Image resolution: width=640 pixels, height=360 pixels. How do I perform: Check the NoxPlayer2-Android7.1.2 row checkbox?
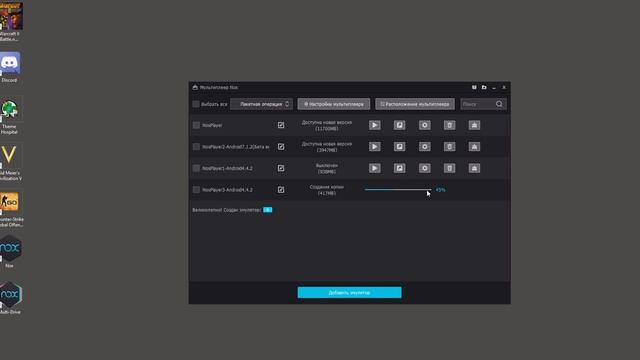(x=196, y=147)
